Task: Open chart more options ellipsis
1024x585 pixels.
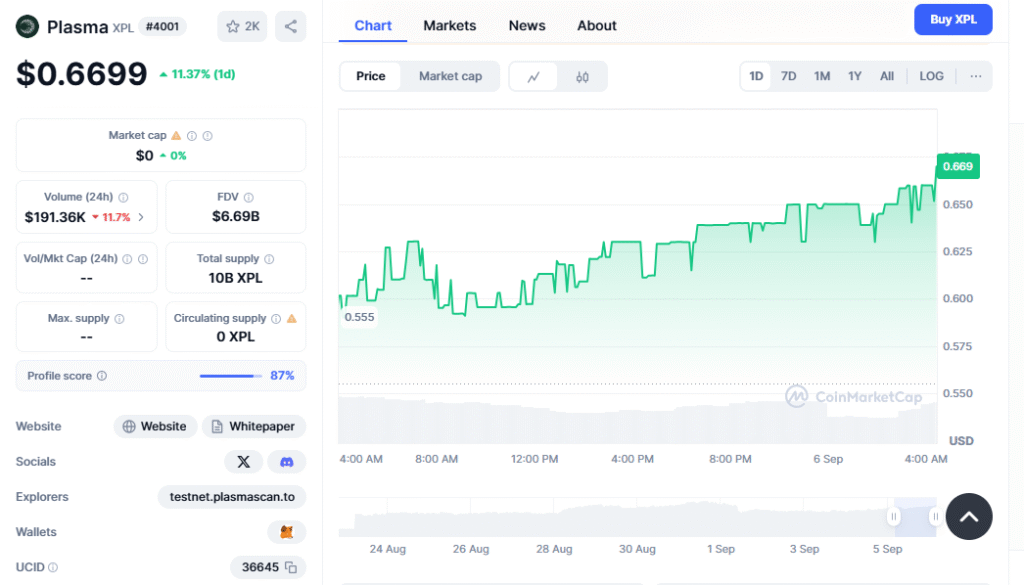Action: pyautogui.click(x=976, y=76)
